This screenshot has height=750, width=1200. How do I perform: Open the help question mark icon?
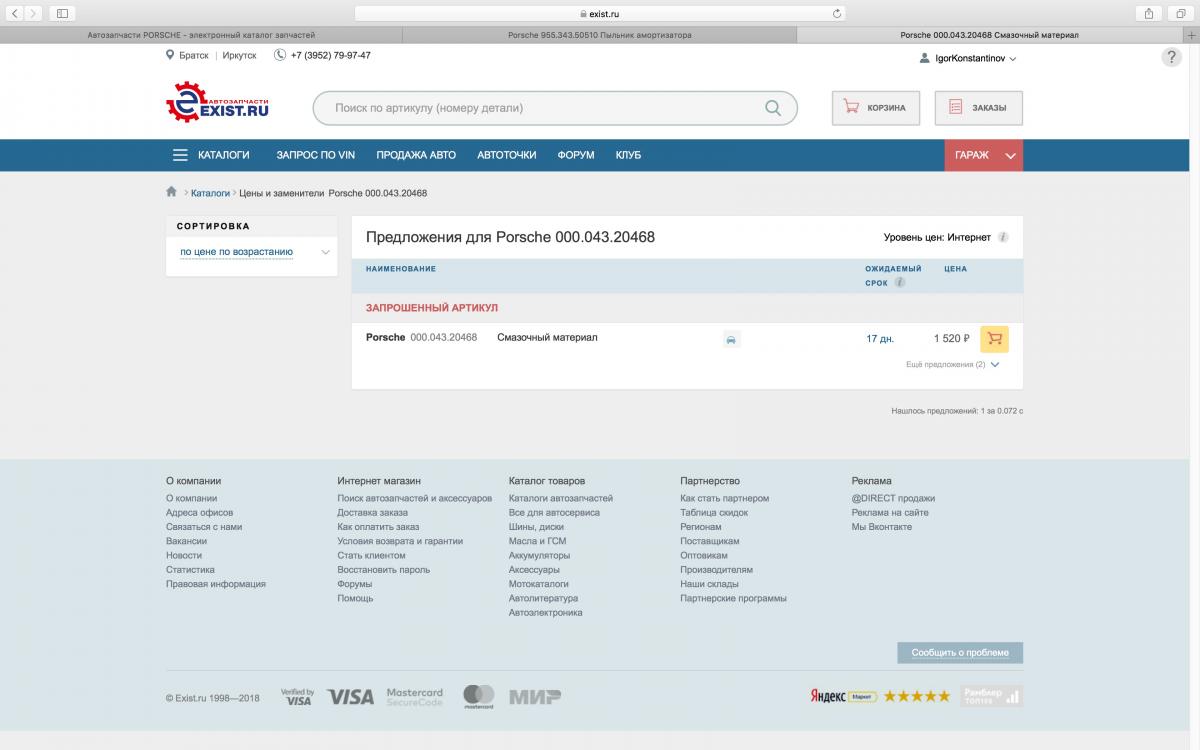click(1171, 58)
